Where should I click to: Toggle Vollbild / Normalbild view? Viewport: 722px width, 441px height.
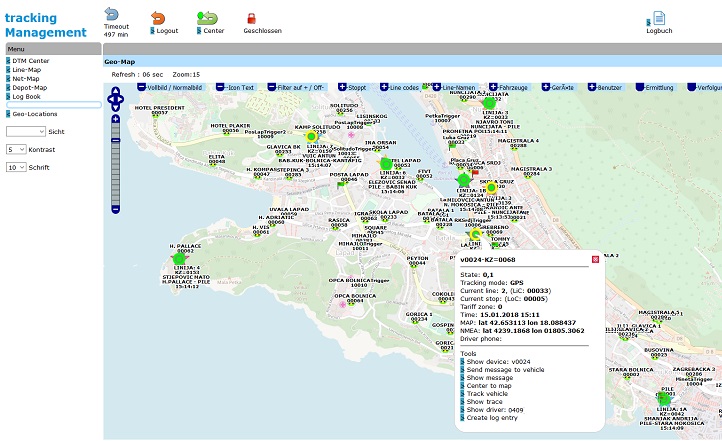(x=173, y=88)
